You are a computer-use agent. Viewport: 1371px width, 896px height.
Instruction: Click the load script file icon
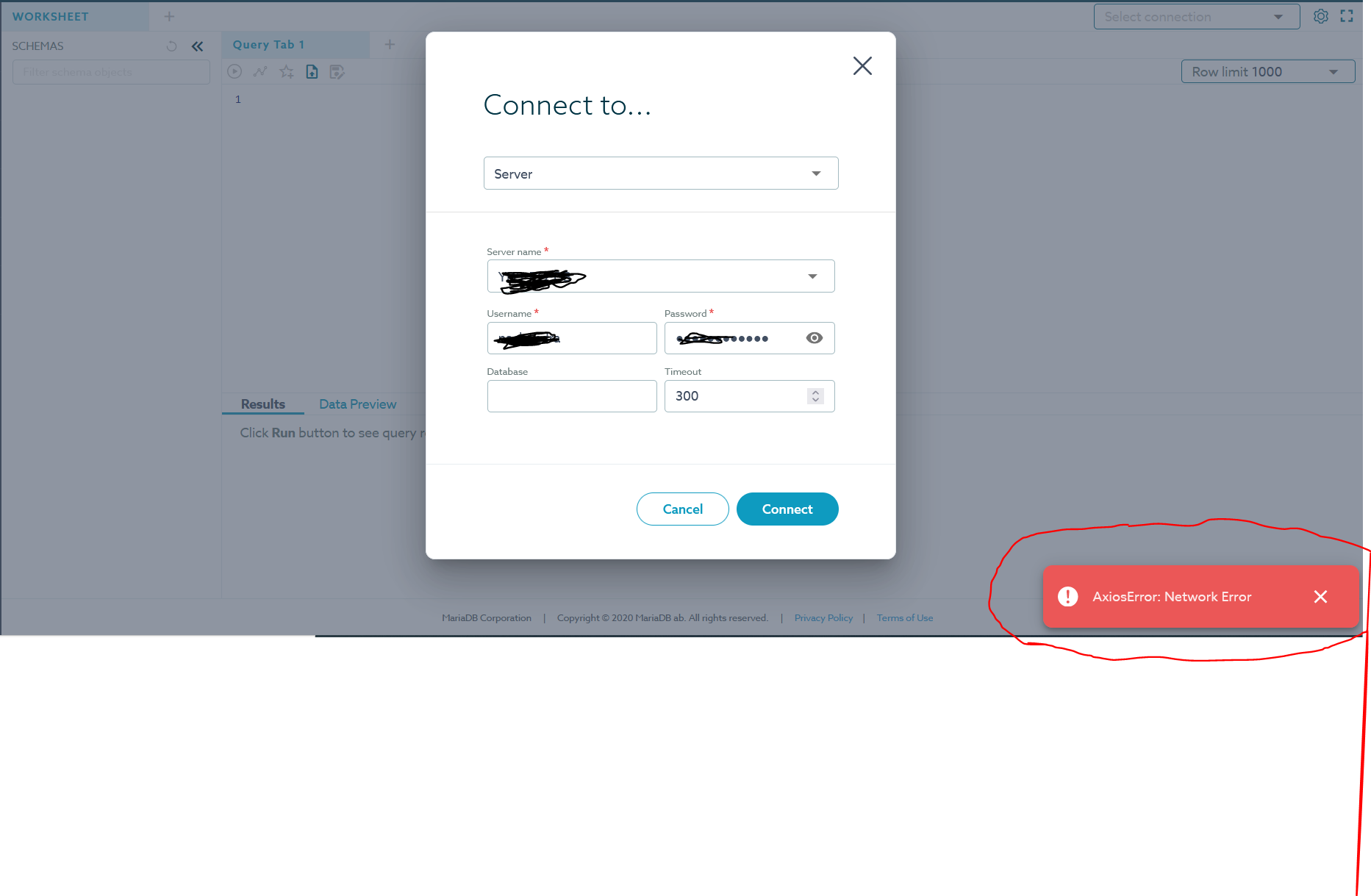(312, 71)
